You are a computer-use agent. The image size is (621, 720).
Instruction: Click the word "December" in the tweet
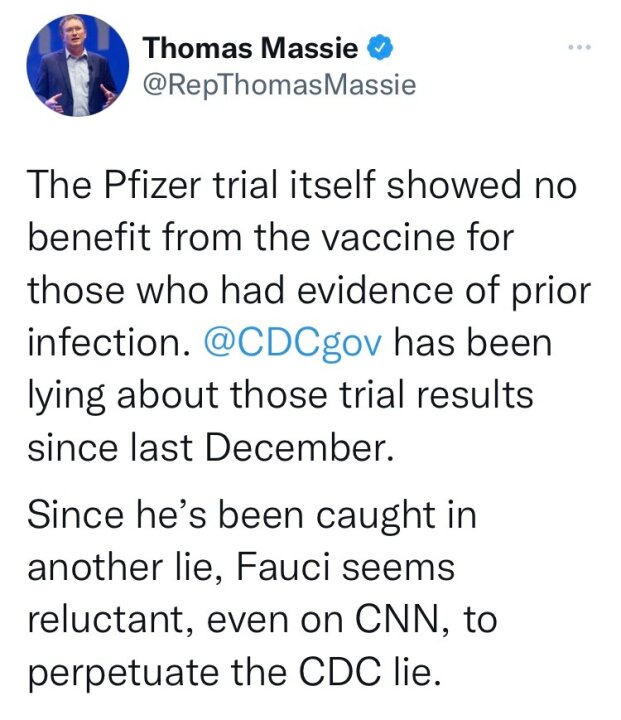(x=299, y=448)
